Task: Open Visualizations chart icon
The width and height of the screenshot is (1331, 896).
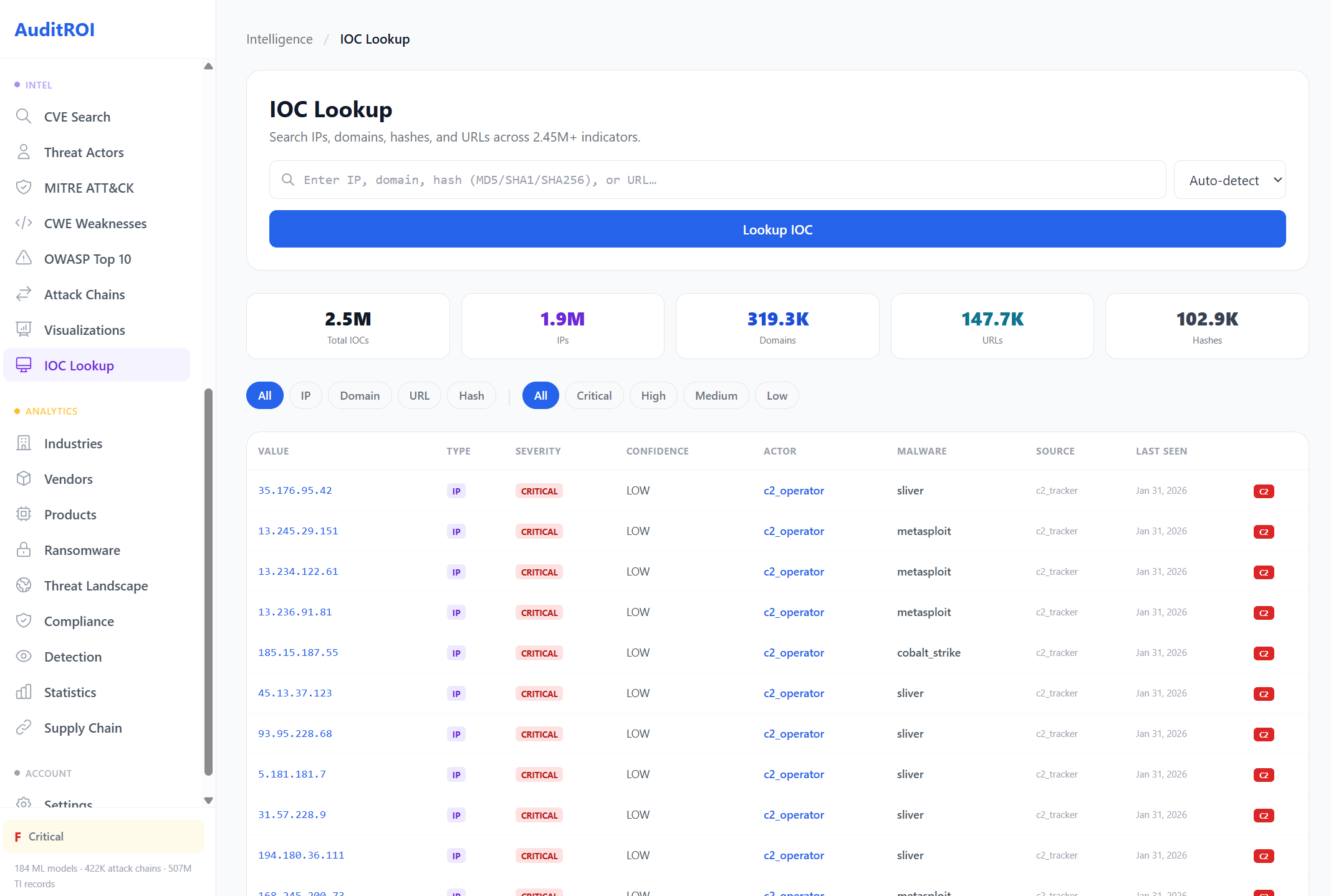Action: 24,329
